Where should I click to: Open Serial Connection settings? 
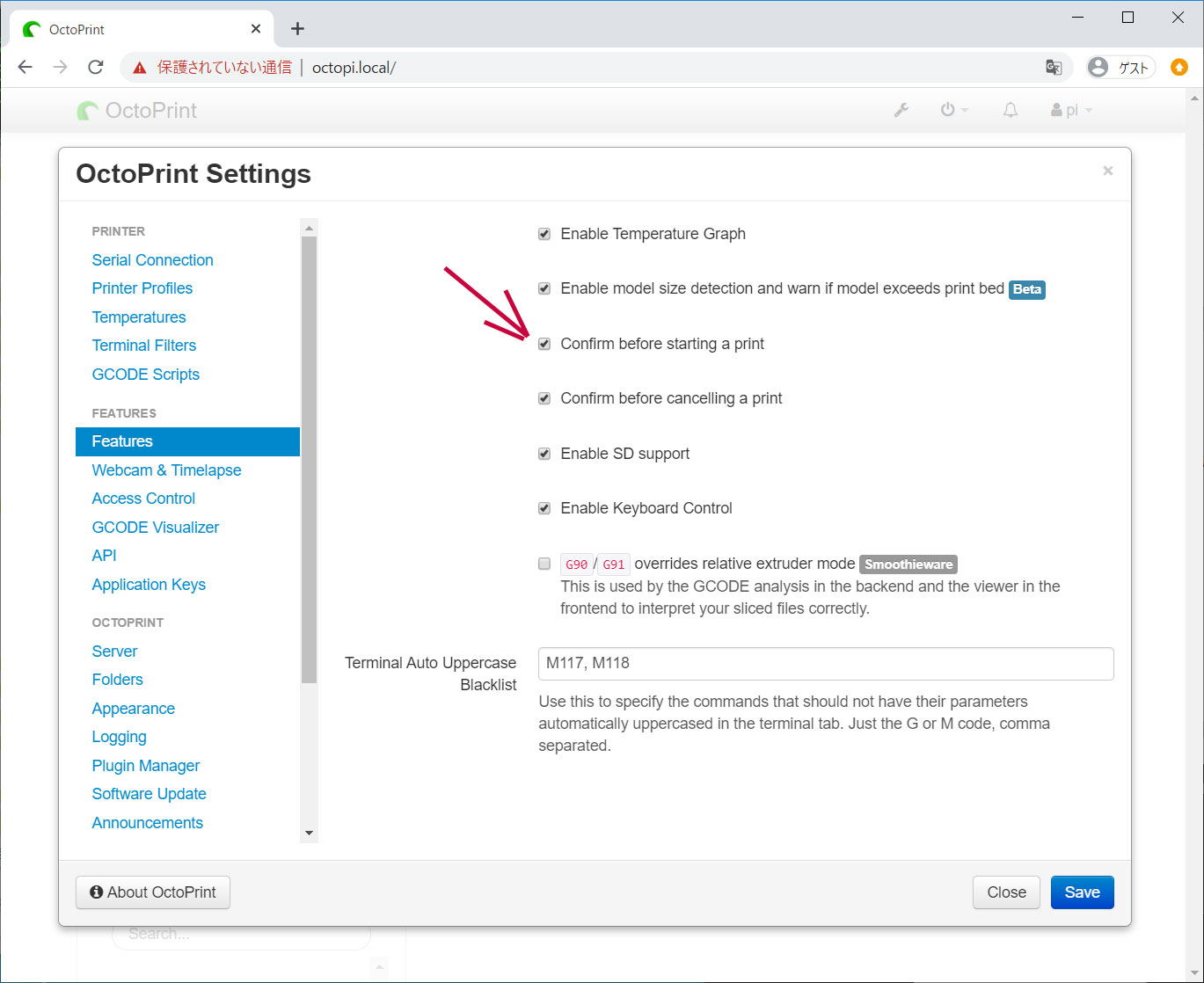point(152,260)
